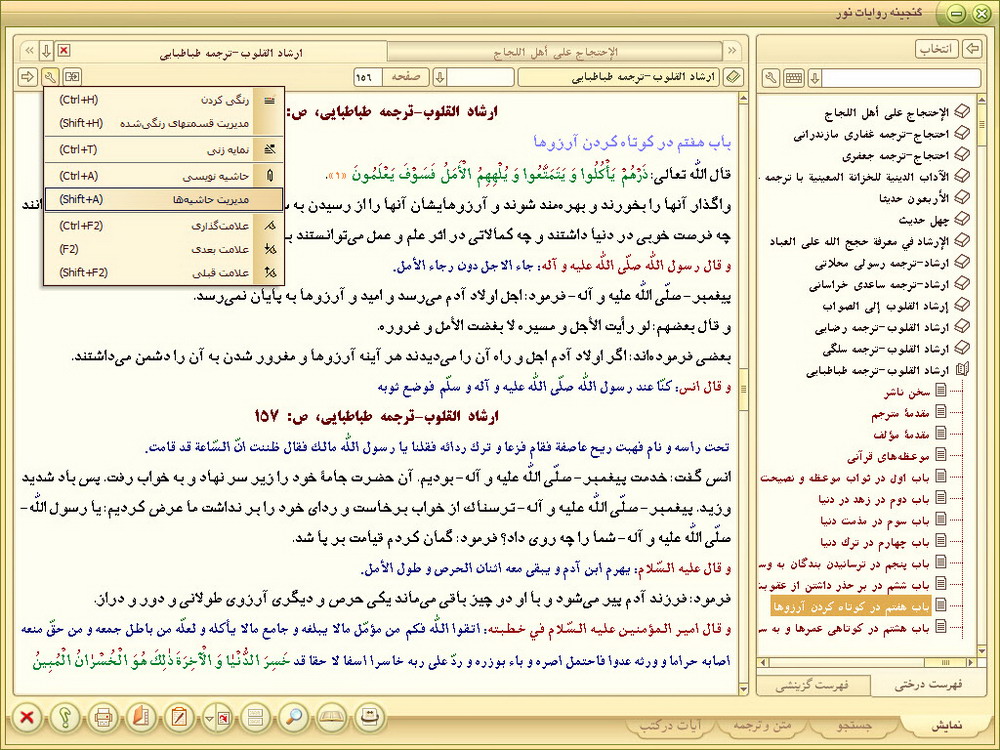Select نمایه زنی menu entry
Screen dimensions: 1000x750
164,150
